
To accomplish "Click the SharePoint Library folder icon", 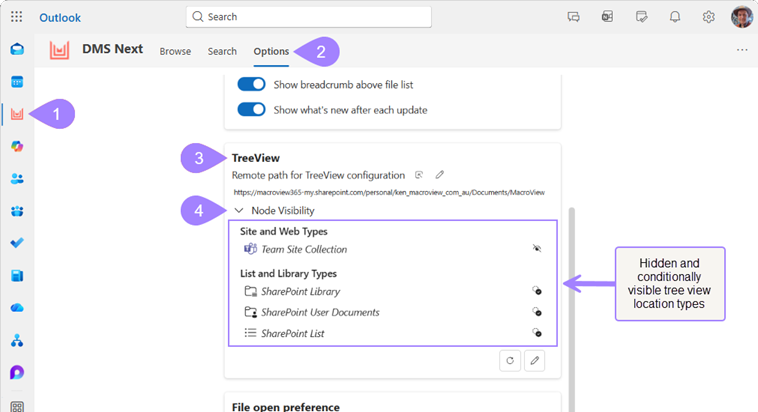I will pyautogui.click(x=250, y=291).
